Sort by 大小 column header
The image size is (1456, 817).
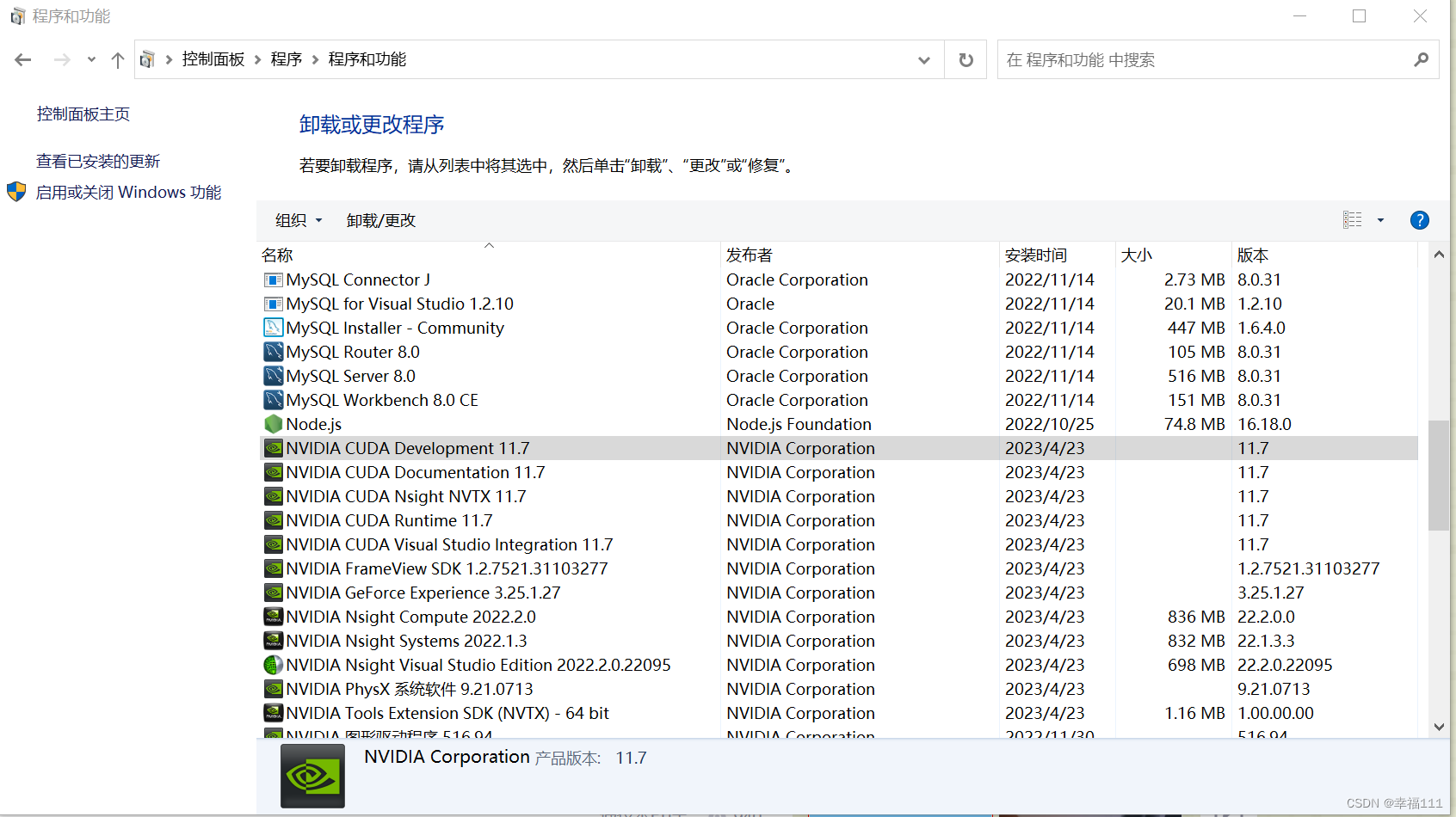[x=1174, y=255]
